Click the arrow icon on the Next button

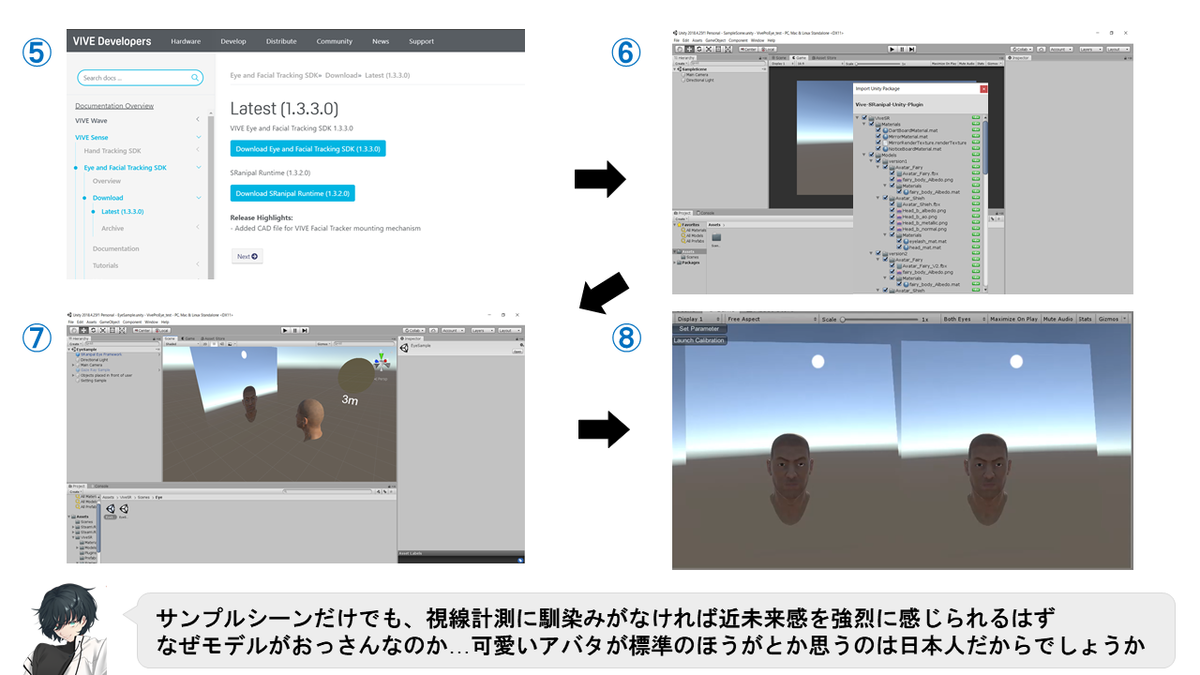click(x=256, y=256)
